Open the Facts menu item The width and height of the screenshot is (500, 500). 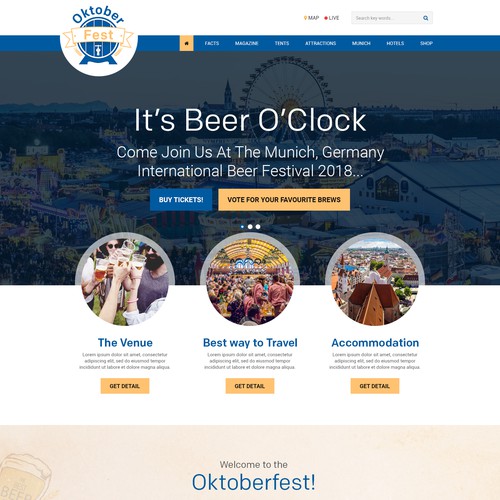click(212, 43)
